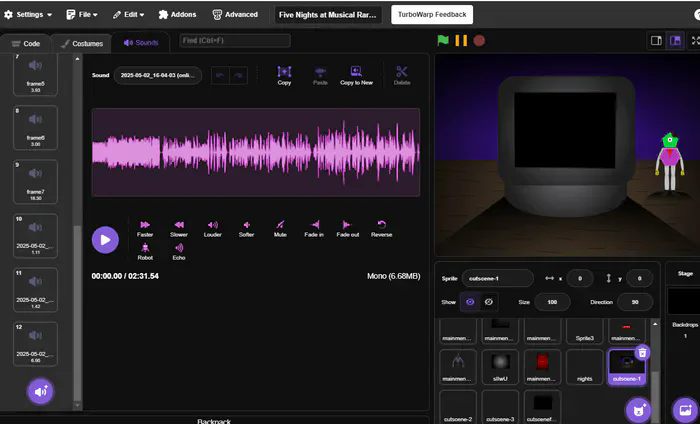Apply the Reverse sound effect
Image resolution: width=700 pixels, height=424 pixels.
[381, 224]
